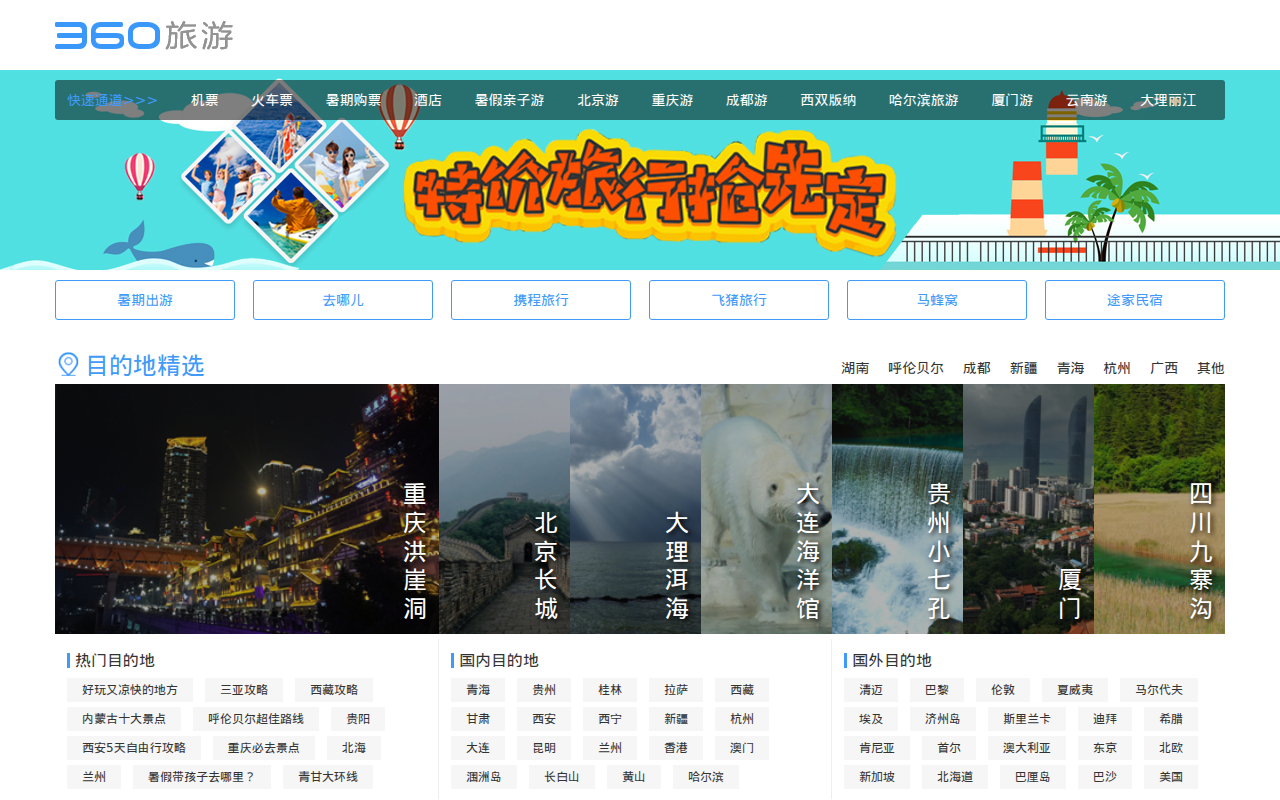Click the 暑假带孩子去哪里？ link
The width and height of the screenshot is (1280, 800).
click(x=202, y=777)
